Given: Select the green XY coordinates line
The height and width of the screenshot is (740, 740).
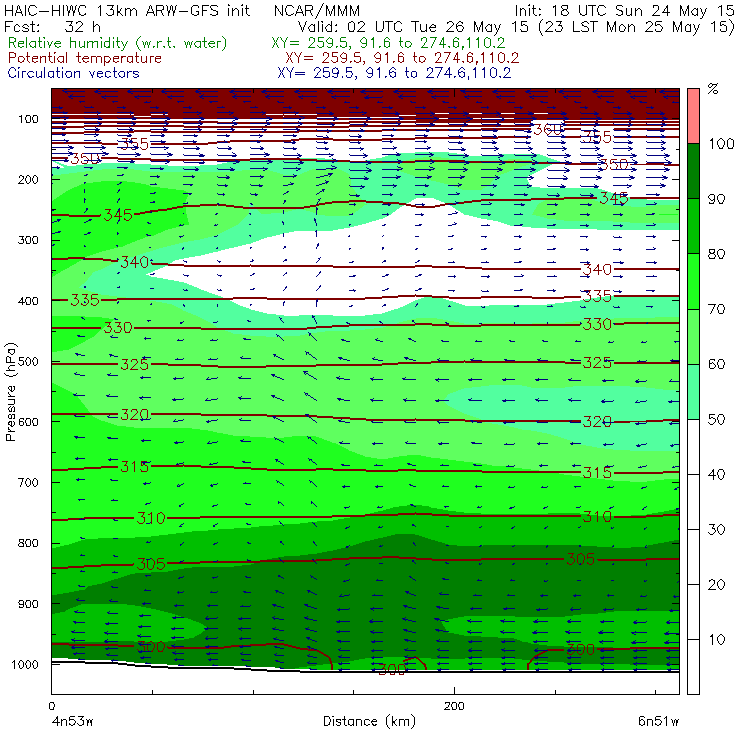Looking at the screenshot, I should (388, 43).
